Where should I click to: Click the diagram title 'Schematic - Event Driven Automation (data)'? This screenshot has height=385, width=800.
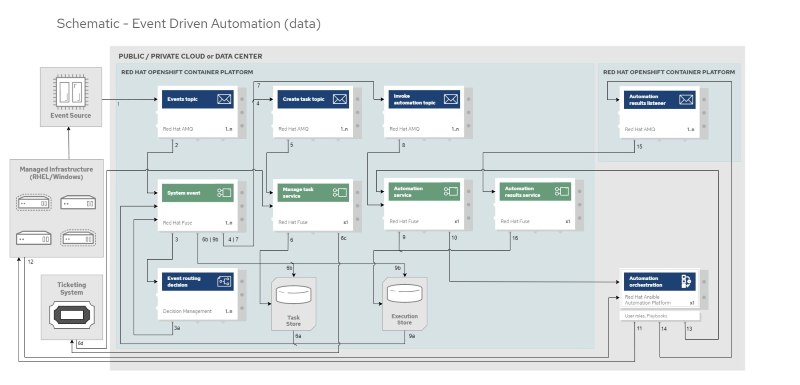coord(189,24)
